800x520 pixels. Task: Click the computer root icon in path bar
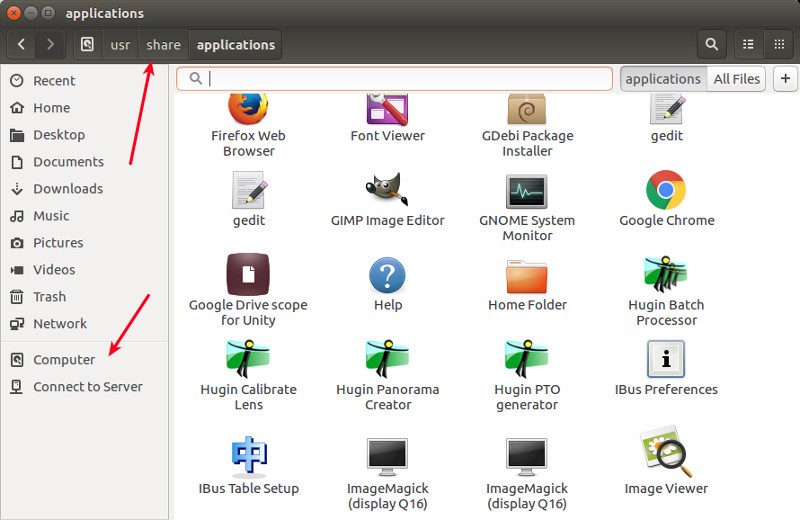(x=87, y=44)
